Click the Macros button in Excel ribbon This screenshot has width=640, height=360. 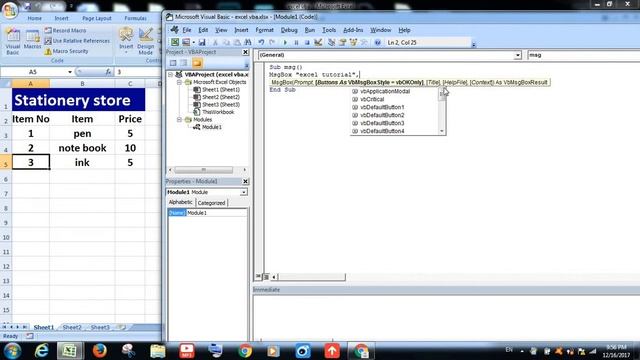pyautogui.click(x=32, y=40)
